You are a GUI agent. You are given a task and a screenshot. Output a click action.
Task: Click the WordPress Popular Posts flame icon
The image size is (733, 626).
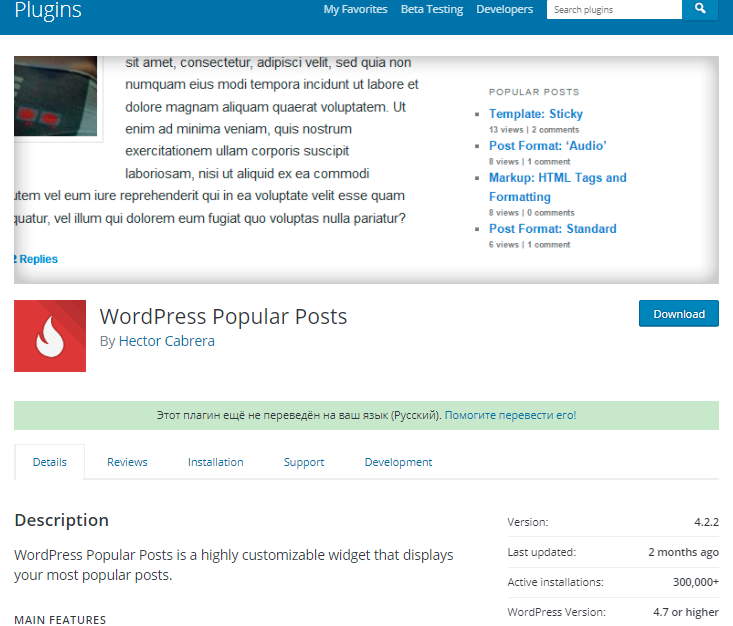coord(50,336)
